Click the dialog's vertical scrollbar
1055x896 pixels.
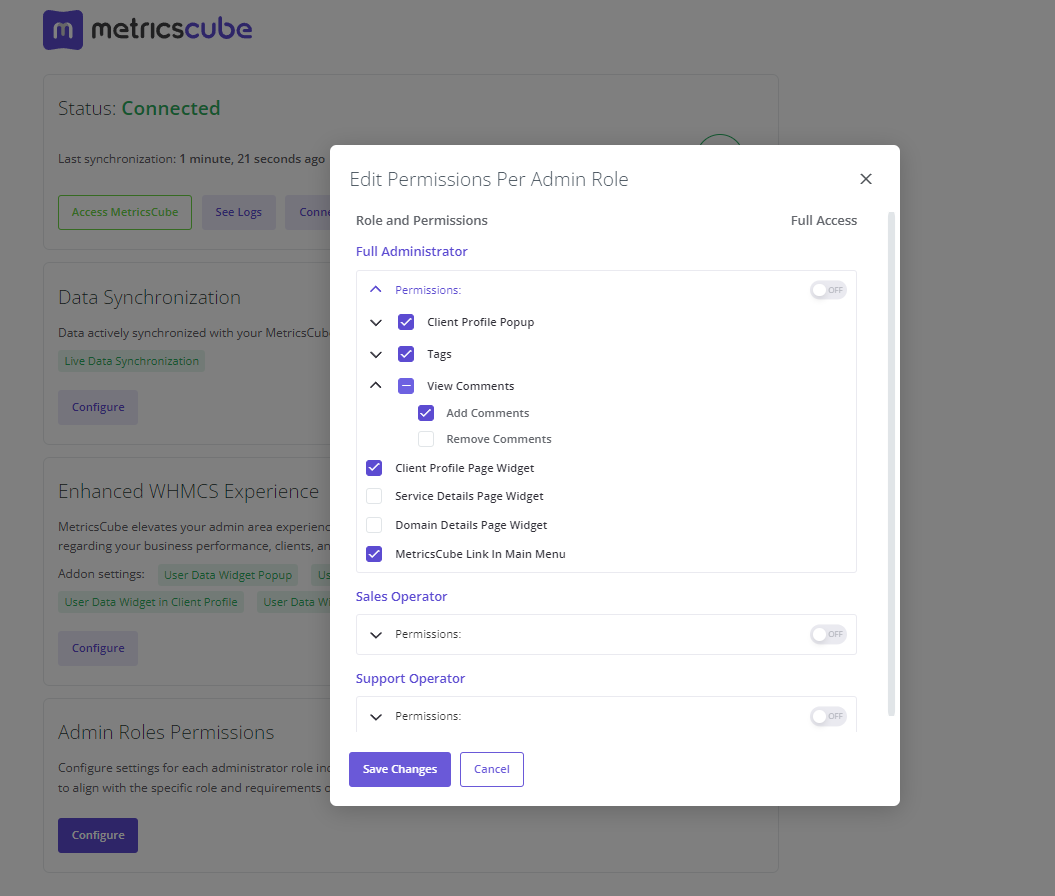892,464
